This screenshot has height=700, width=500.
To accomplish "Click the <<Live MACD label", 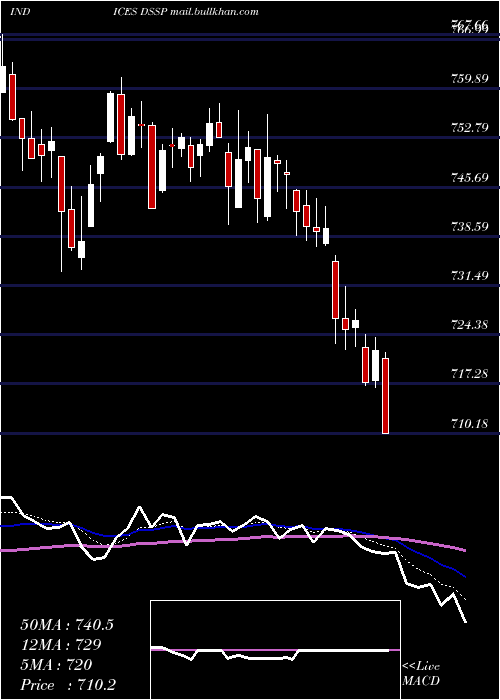I will [x=421, y=673].
